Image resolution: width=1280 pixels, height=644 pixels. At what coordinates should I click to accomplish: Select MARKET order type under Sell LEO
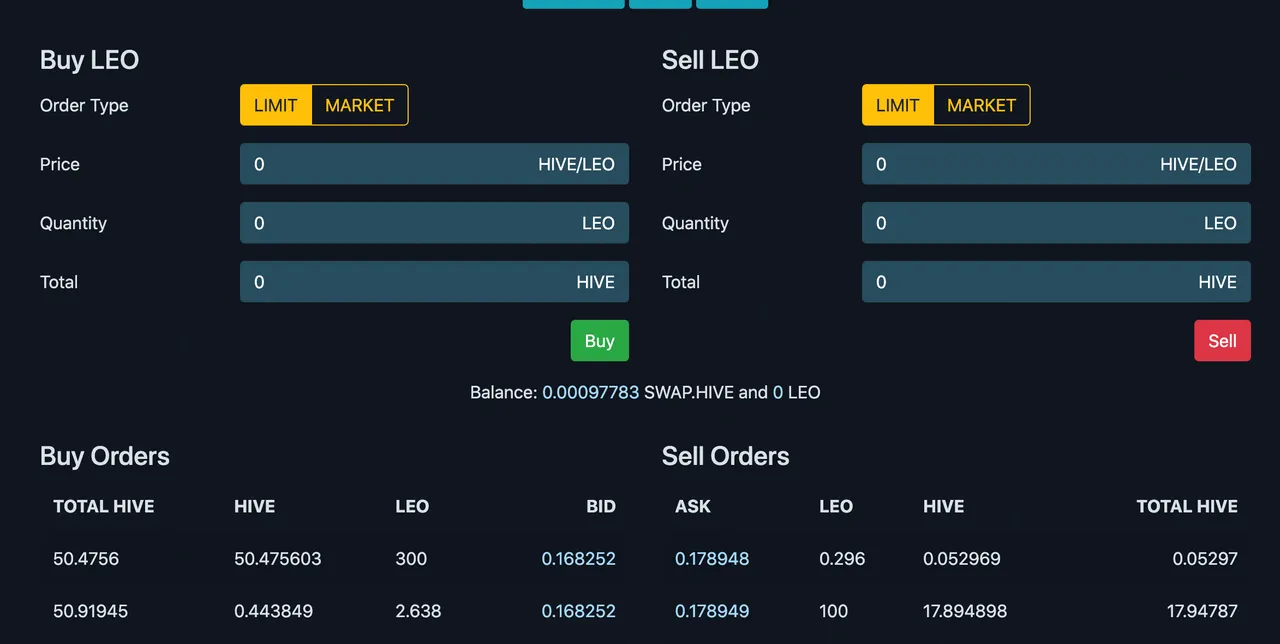[x=982, y=105]
